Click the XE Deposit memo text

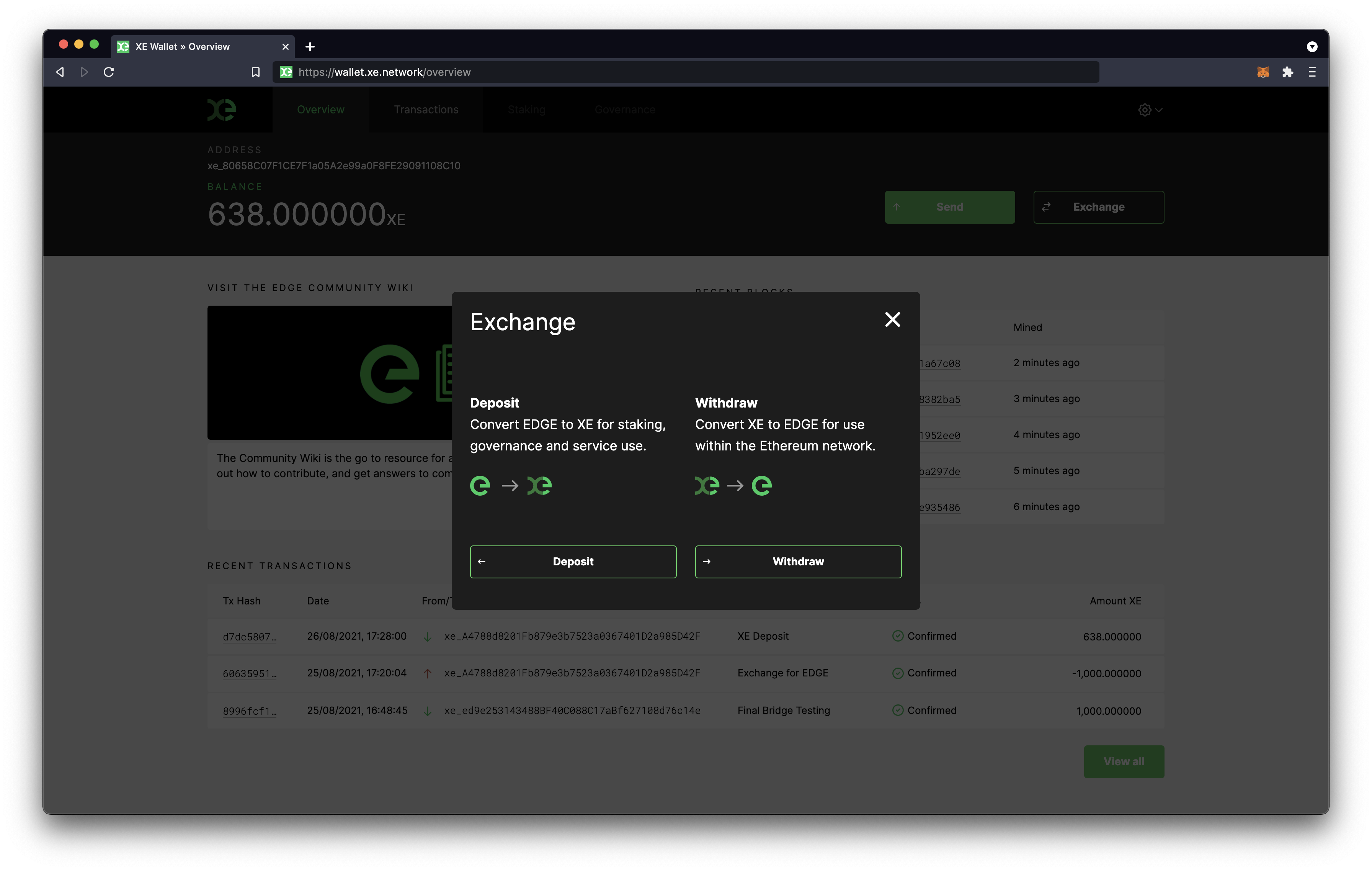[763, 636]
